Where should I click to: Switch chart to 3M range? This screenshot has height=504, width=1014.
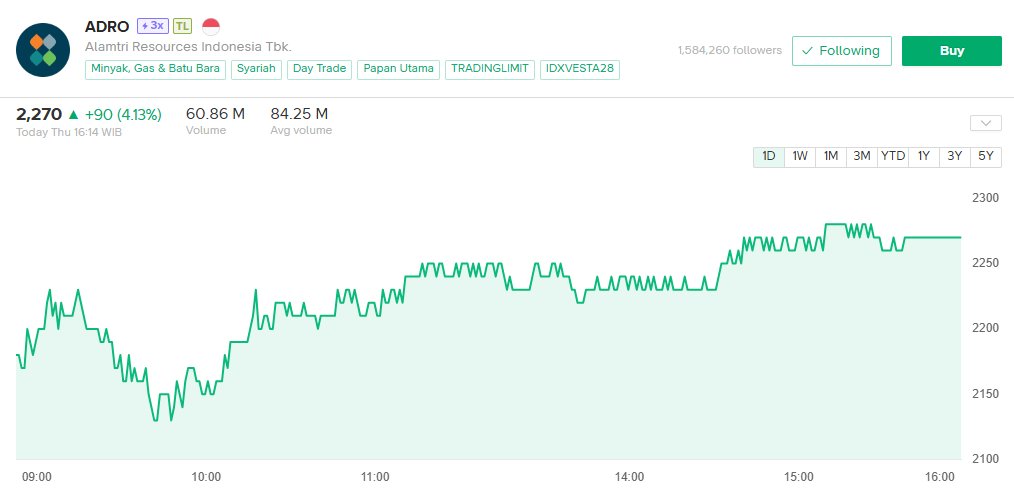tap(862, 156)
